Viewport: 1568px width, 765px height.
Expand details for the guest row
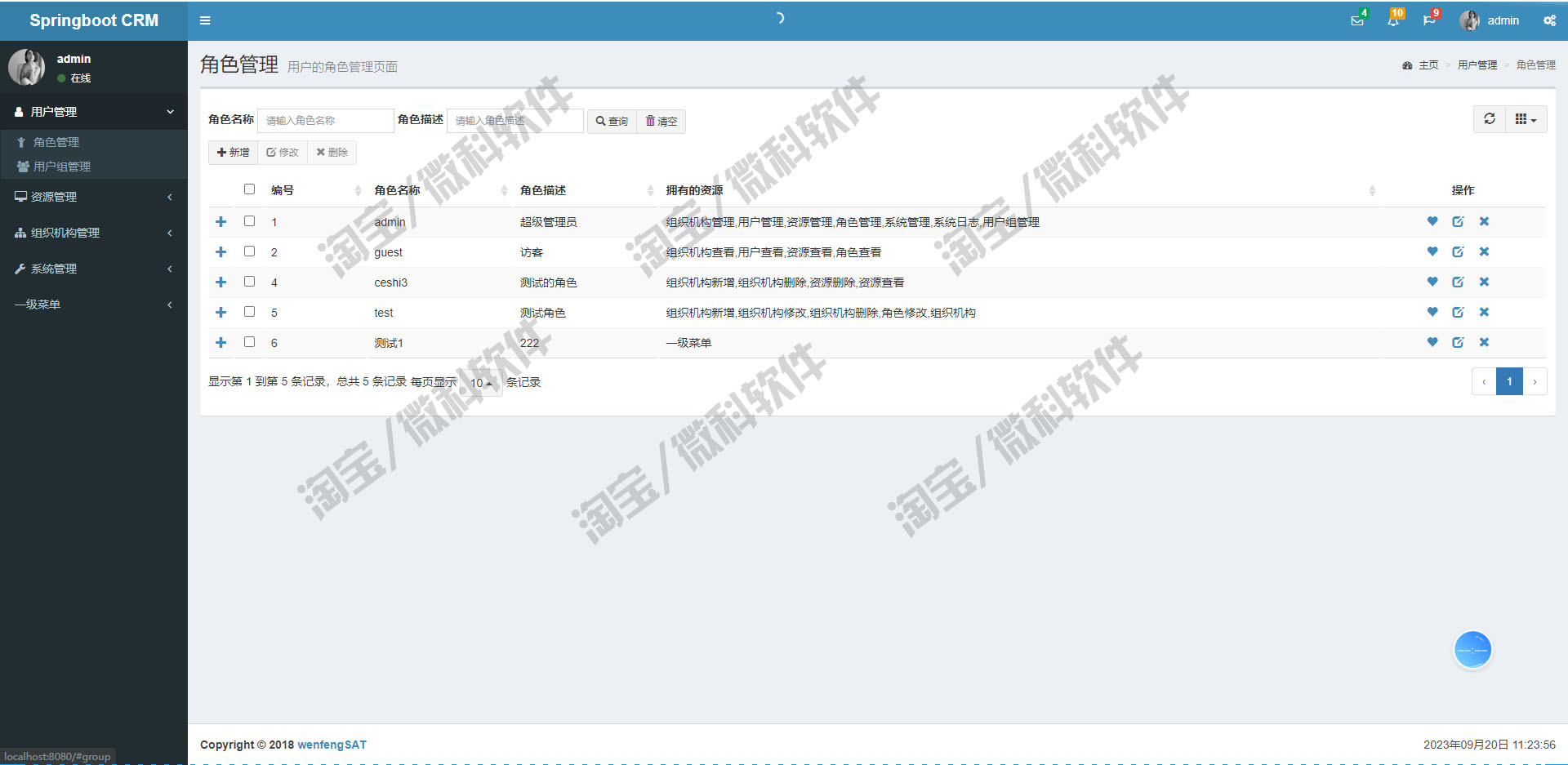220,251
